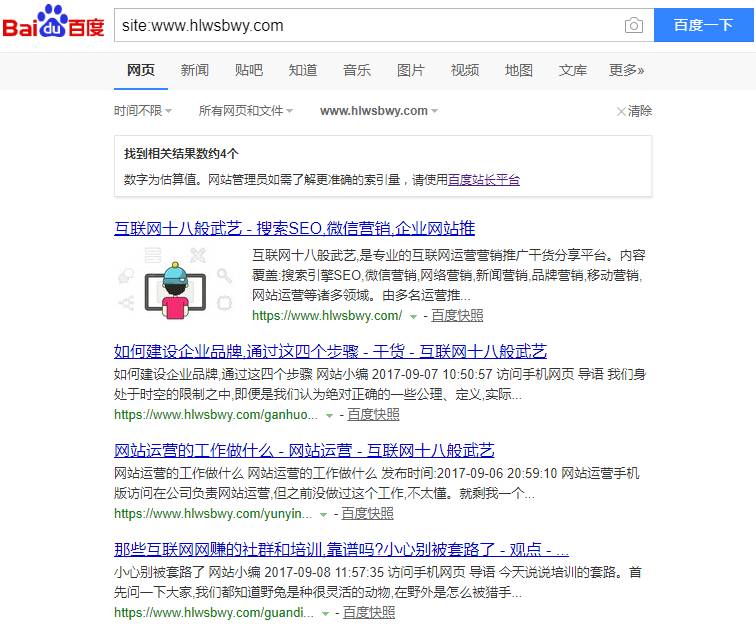
Task: Click the hlwsbwy.com/guandi... green URL
Action: (x=214, y=612)
